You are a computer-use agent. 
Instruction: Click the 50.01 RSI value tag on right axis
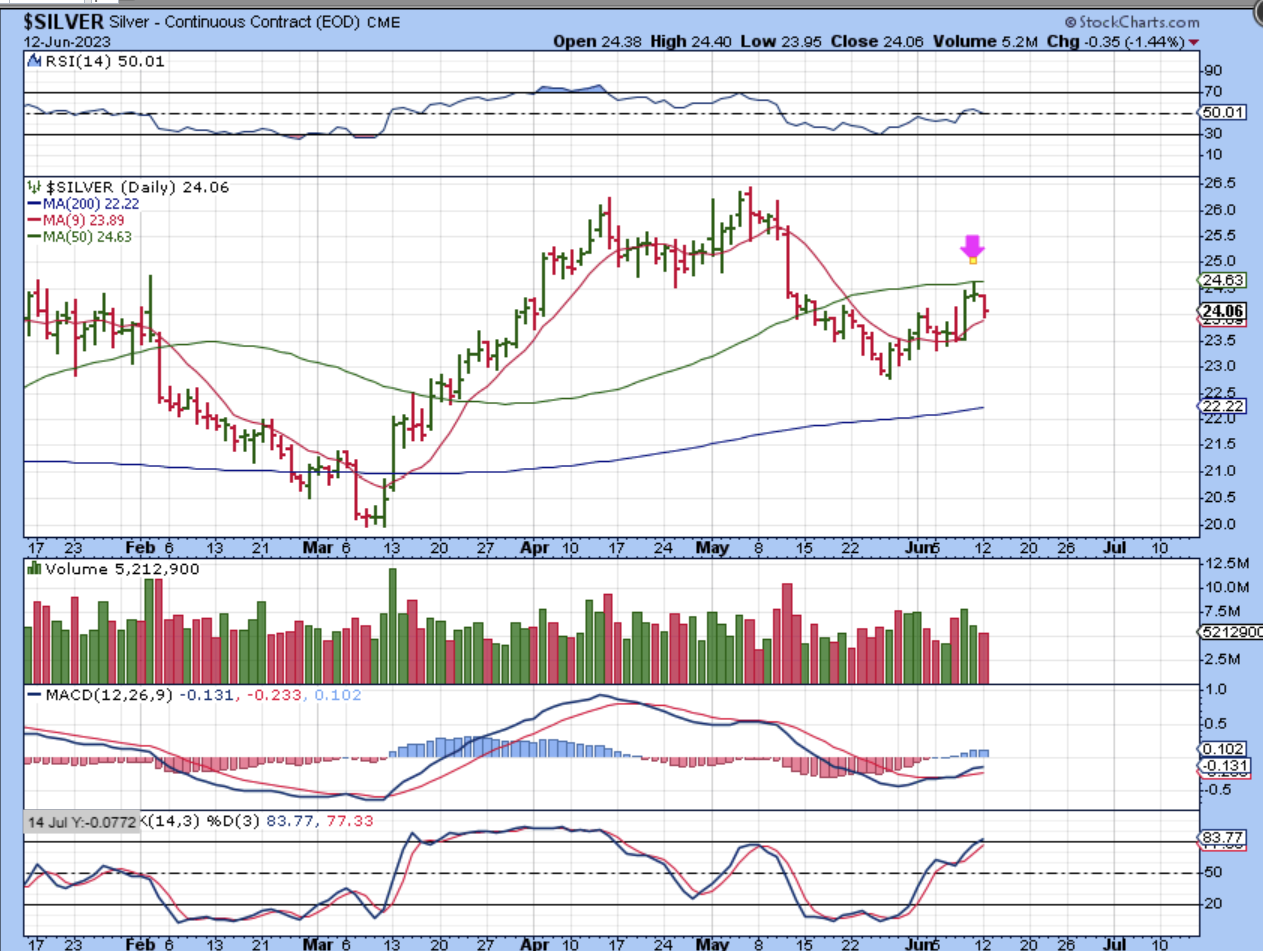pyautogui.click(x=1223, y=113)
